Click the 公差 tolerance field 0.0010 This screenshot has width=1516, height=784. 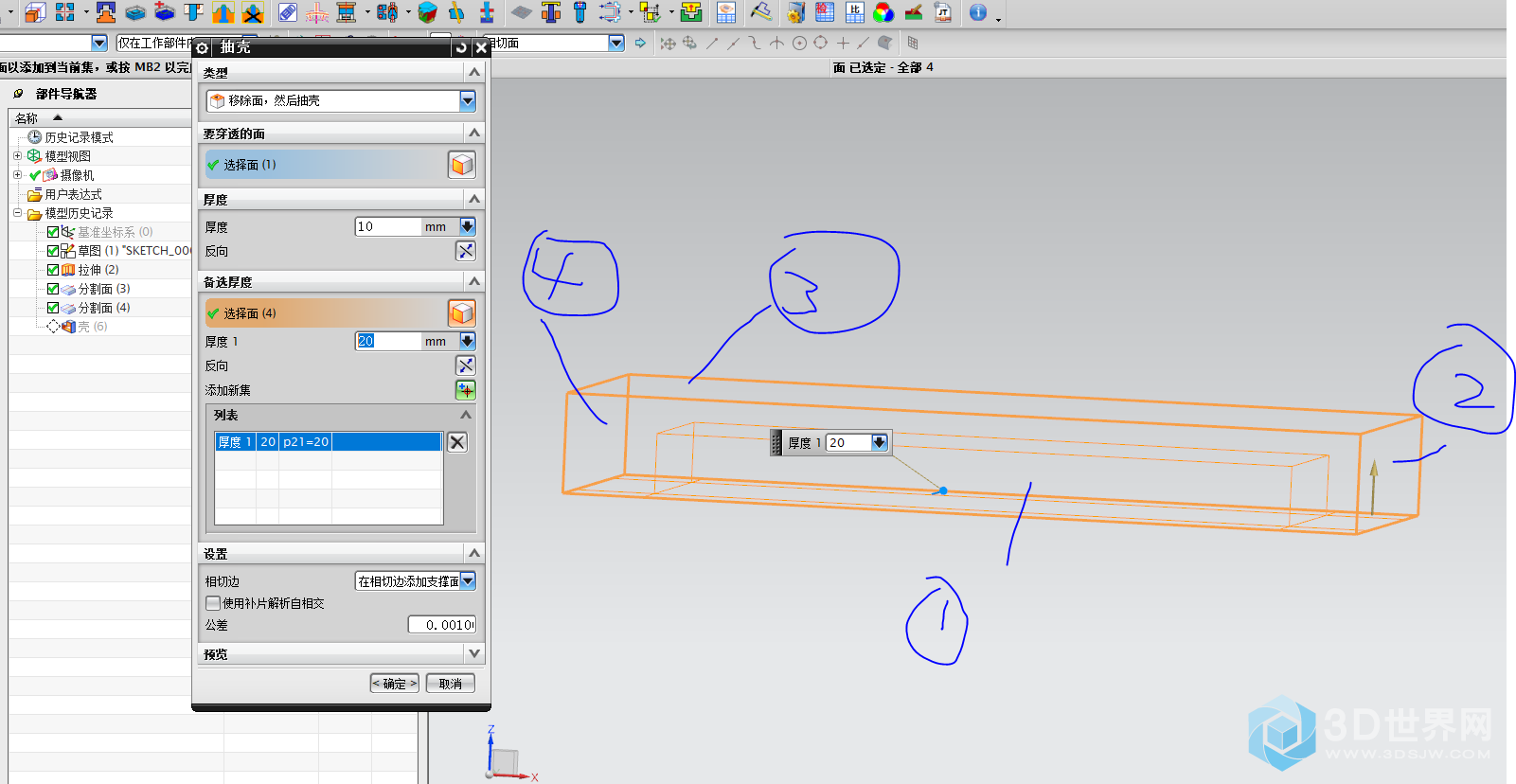pos(441,625)
